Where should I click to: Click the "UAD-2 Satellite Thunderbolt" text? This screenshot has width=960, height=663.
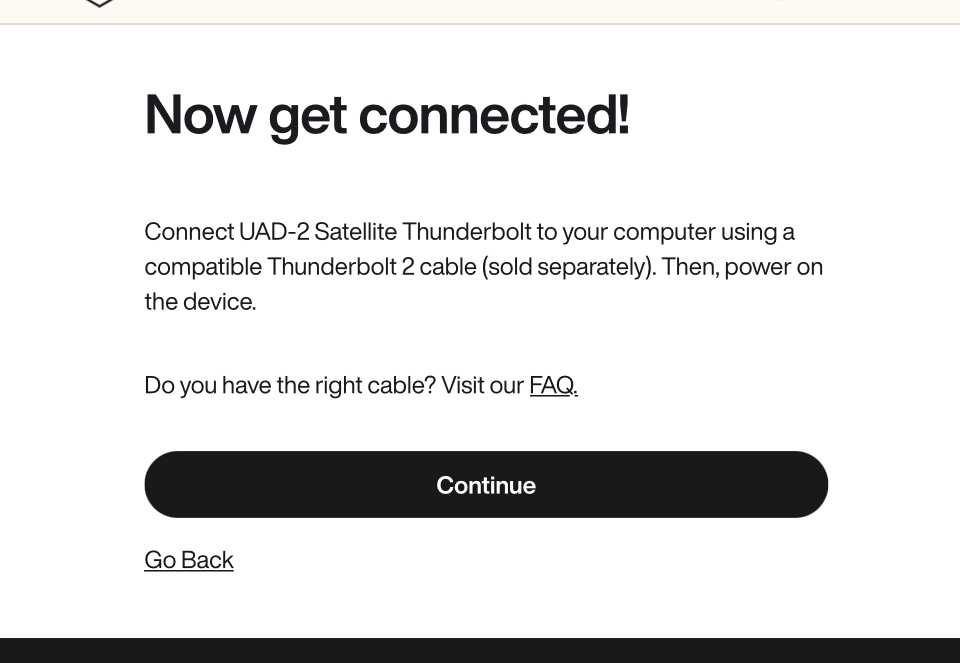coord(385,232)
